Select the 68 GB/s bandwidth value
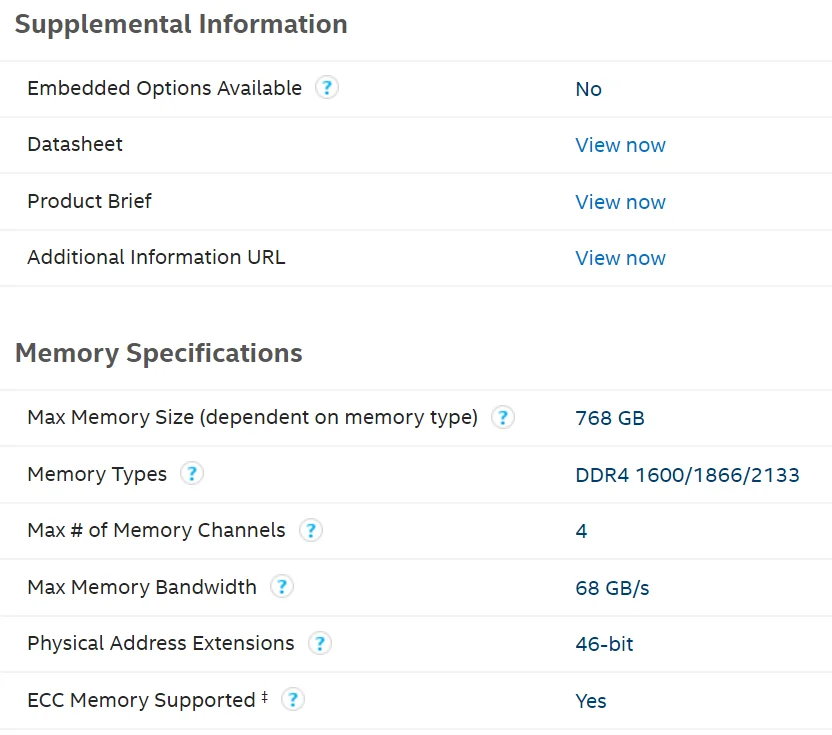Screen dimensions: 832x735 tap(612, 588)
